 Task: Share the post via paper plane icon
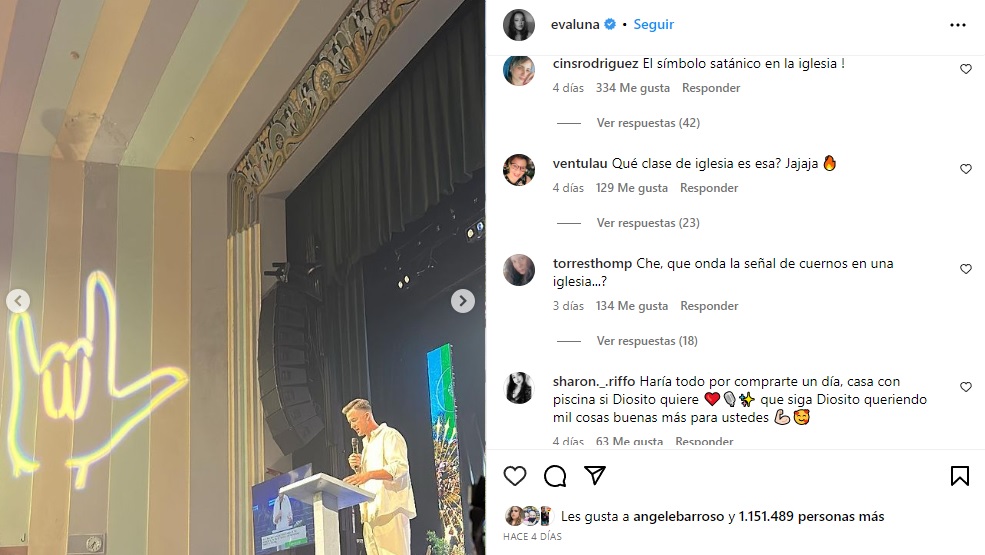point(594,475)
